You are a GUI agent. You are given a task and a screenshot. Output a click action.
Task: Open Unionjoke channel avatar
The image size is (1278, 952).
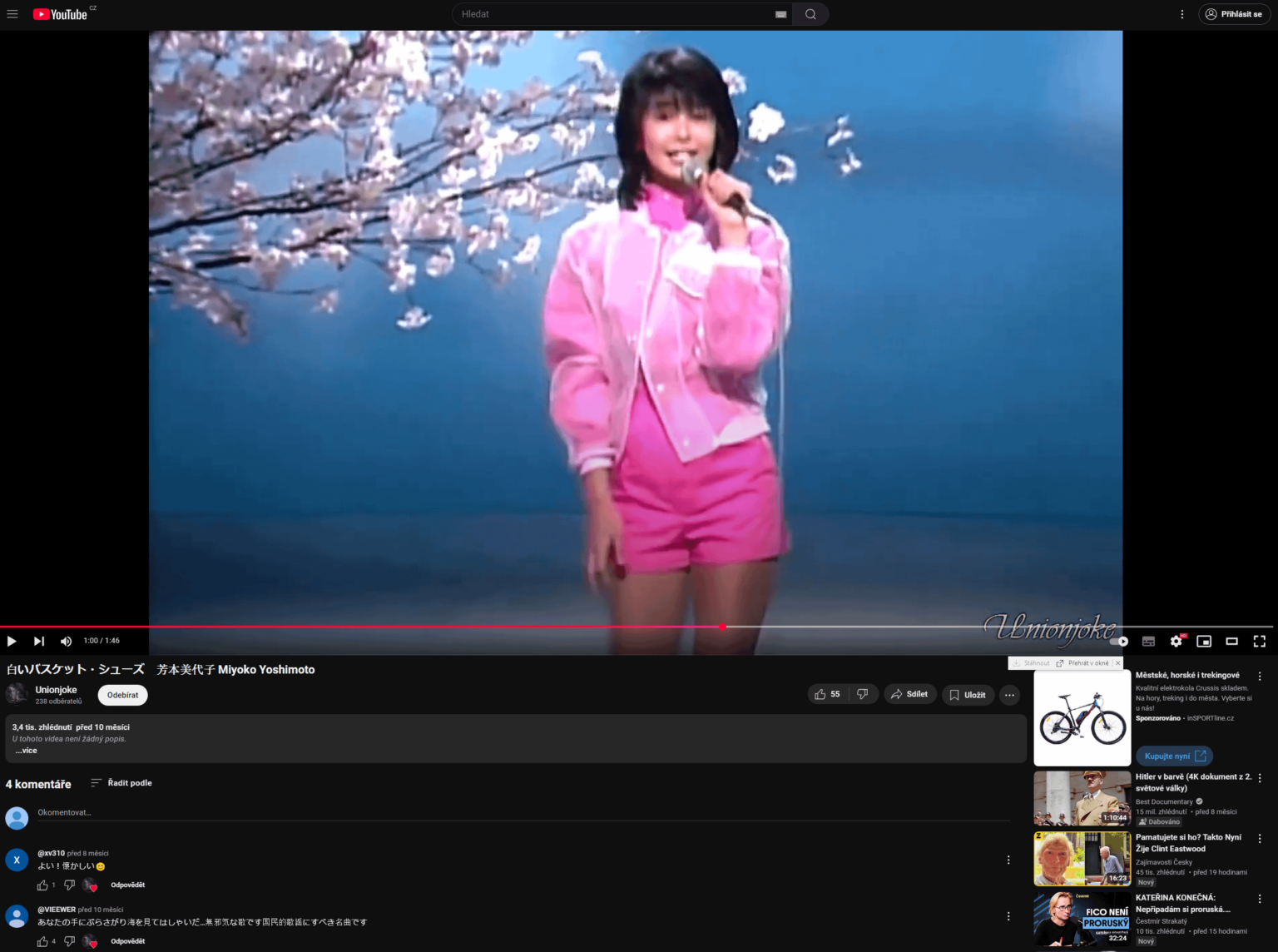click(17, 694)
